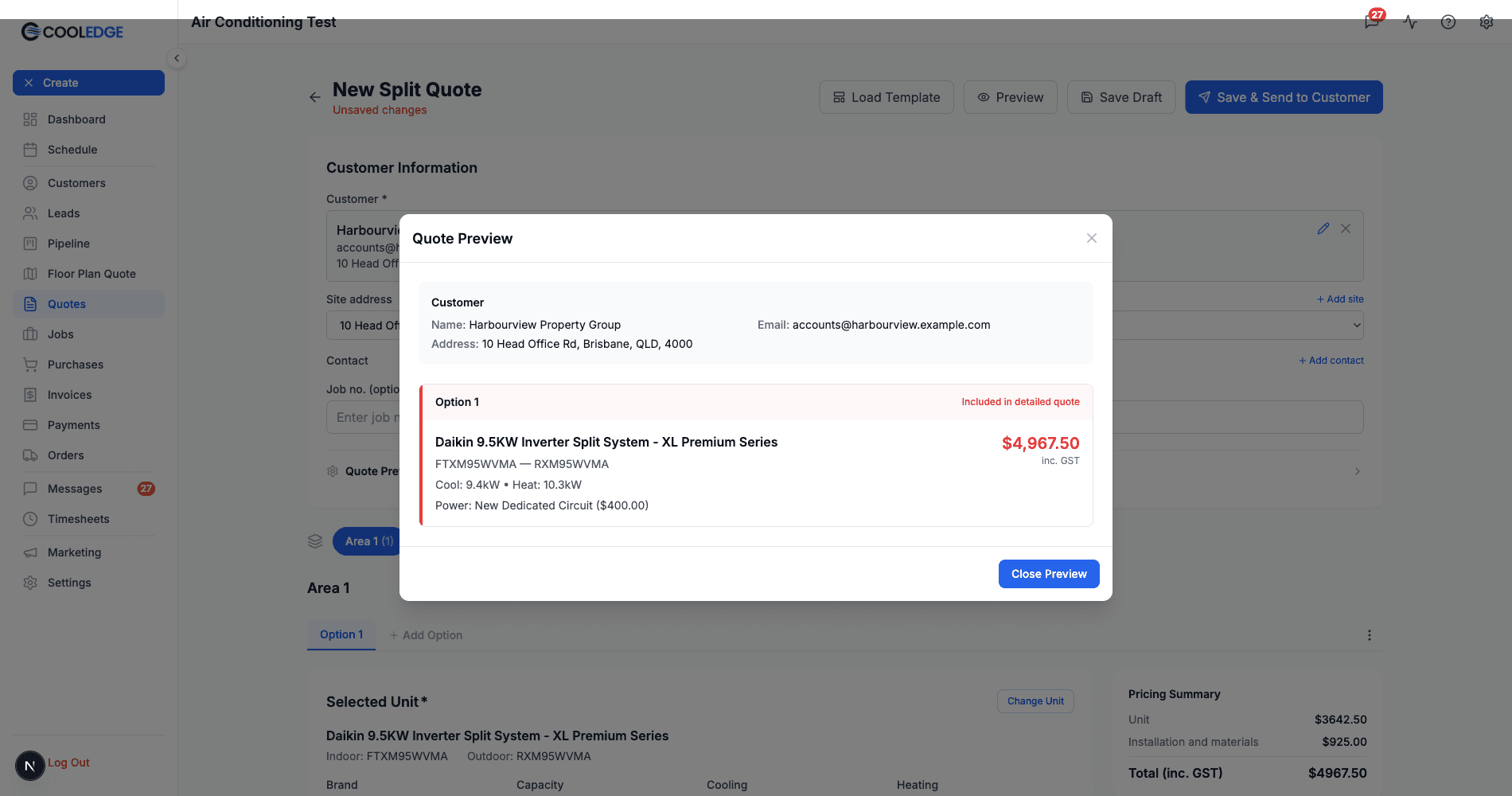The height and width of the screenshot is (796, 1512).
Task: Remove customer using the X icon
Action: pyautogui.click(x=1346, y=228)
